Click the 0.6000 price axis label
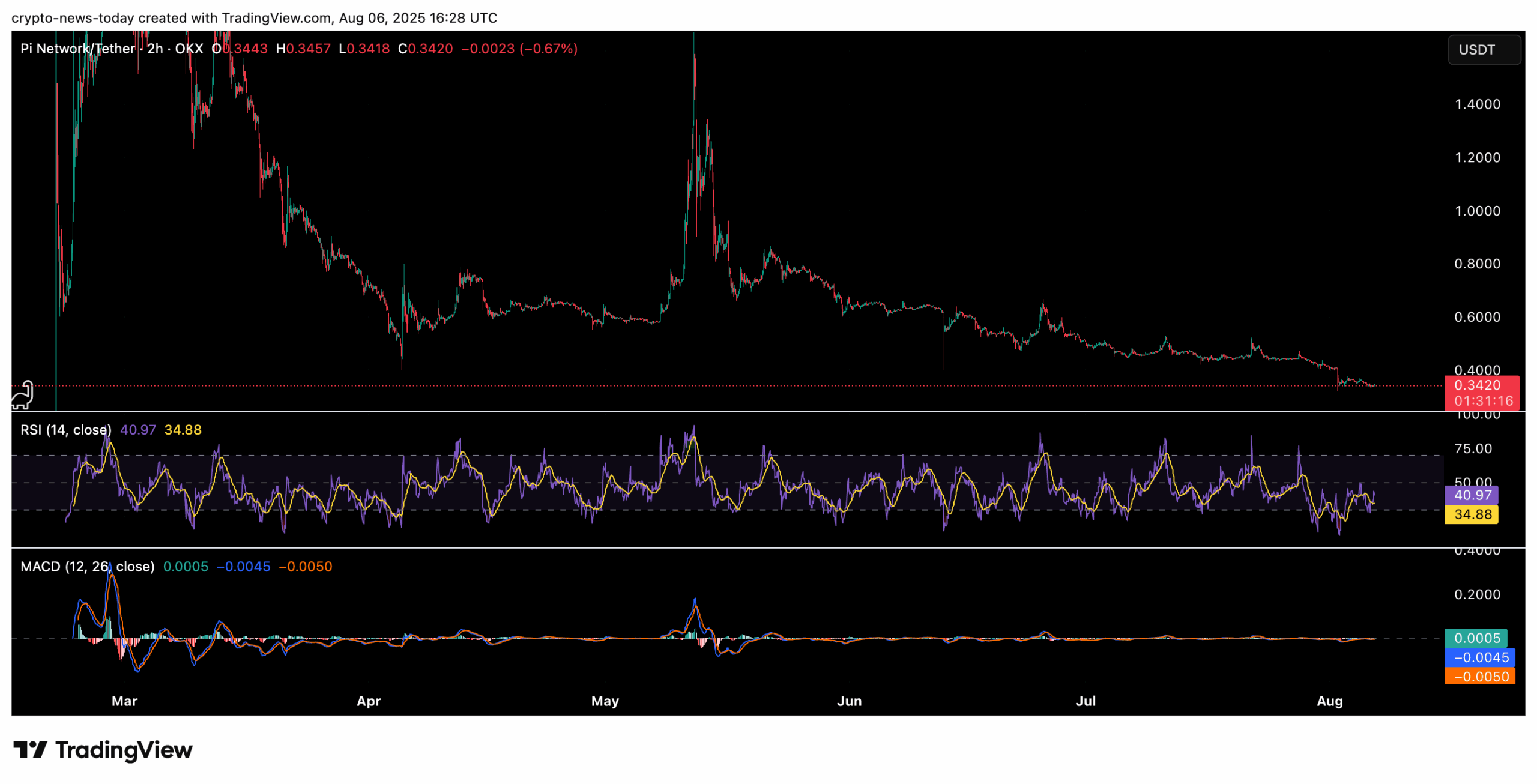Viewport: 1537px width, 784px height. pyautogui.click(x=1478, y=317)
